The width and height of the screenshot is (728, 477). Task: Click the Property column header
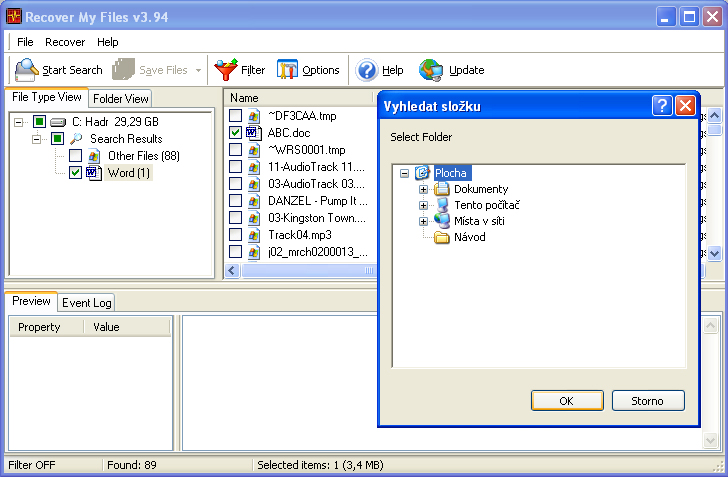pyautogui.click(x=46, y=327)
